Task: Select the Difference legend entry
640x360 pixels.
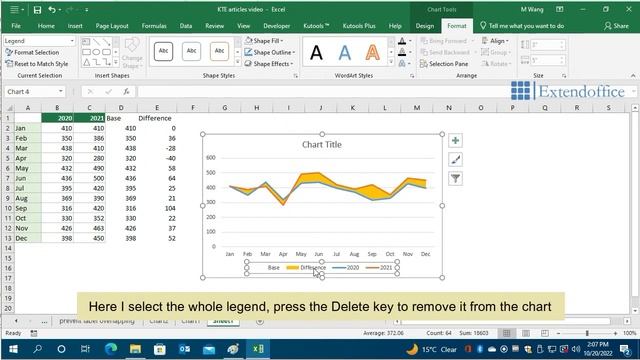Action: click(x=306, y=267)
